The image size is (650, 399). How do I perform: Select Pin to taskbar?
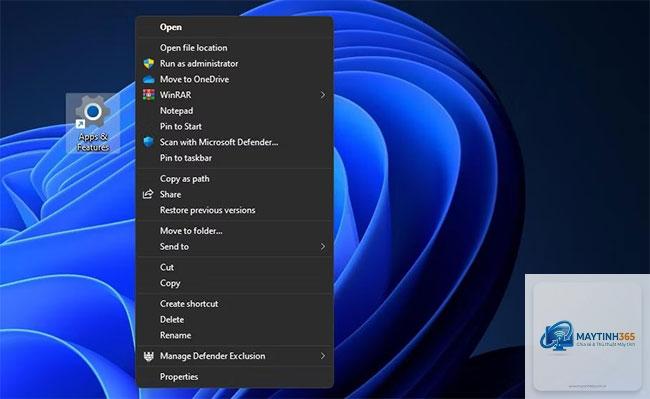pyautogui.click(x=235, y=158)
